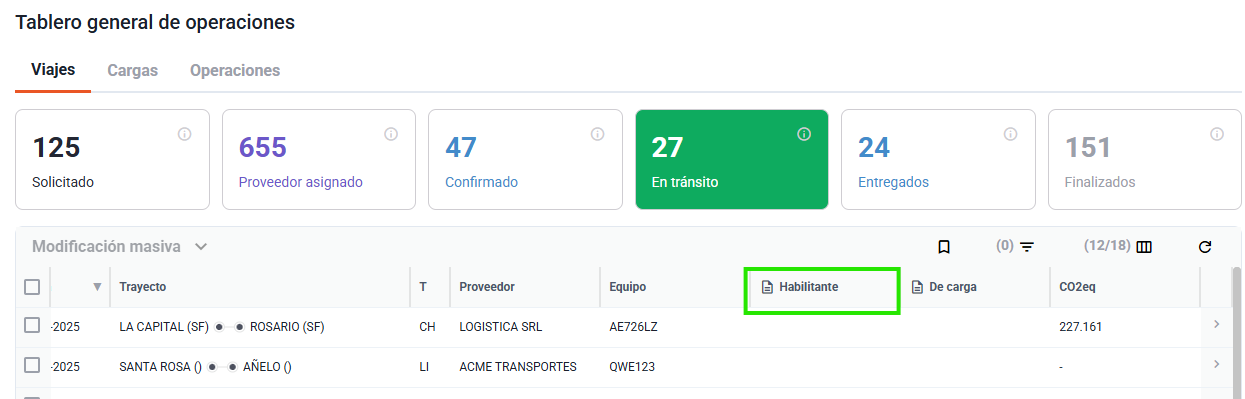Screen dimensions: 1245x399
Task: Refresh the trips table
Action: point(1205,247)
